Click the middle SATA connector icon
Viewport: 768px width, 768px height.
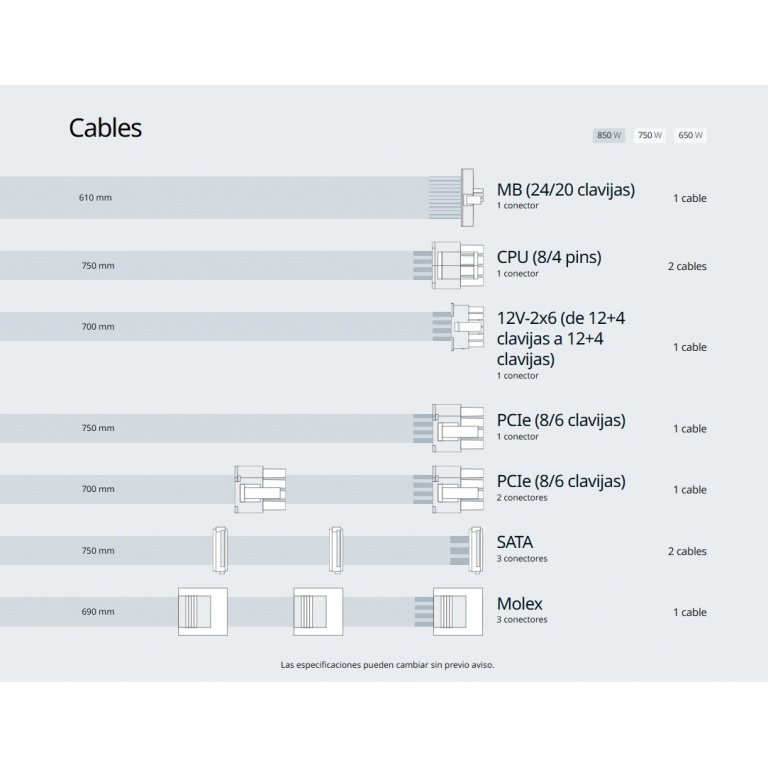(336, 550)
